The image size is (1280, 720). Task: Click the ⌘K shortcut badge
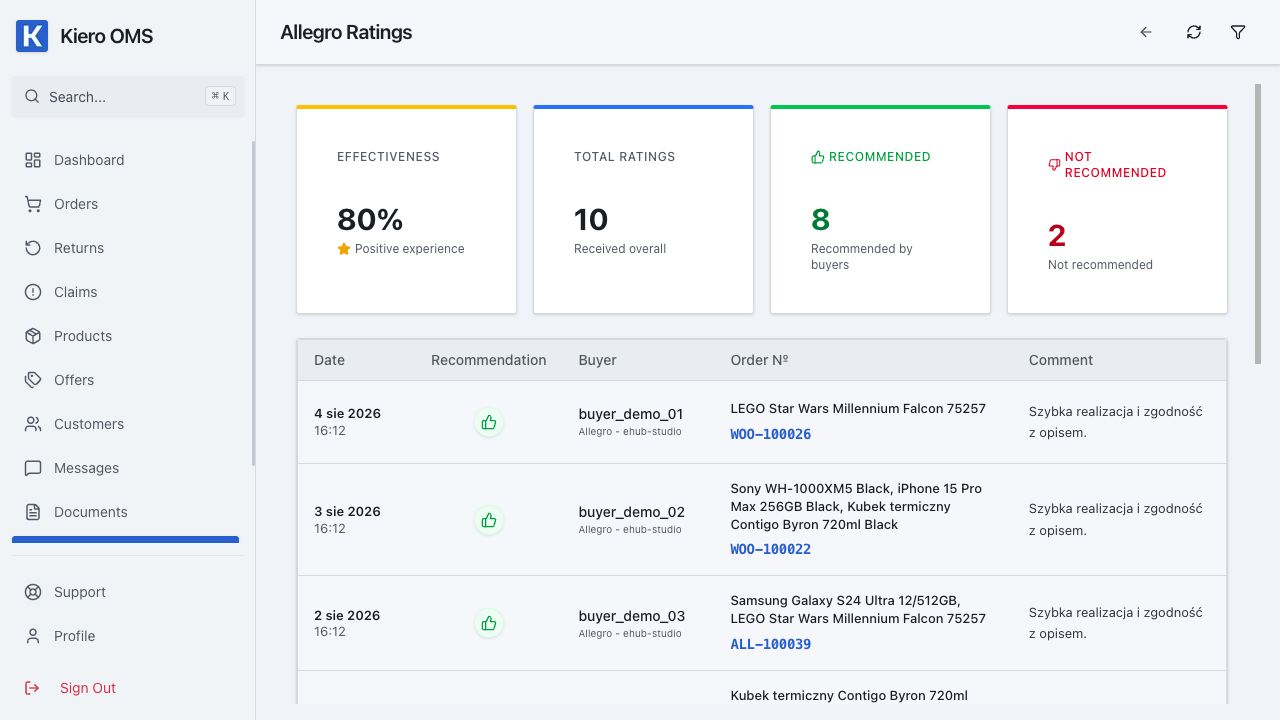(220, 96)
